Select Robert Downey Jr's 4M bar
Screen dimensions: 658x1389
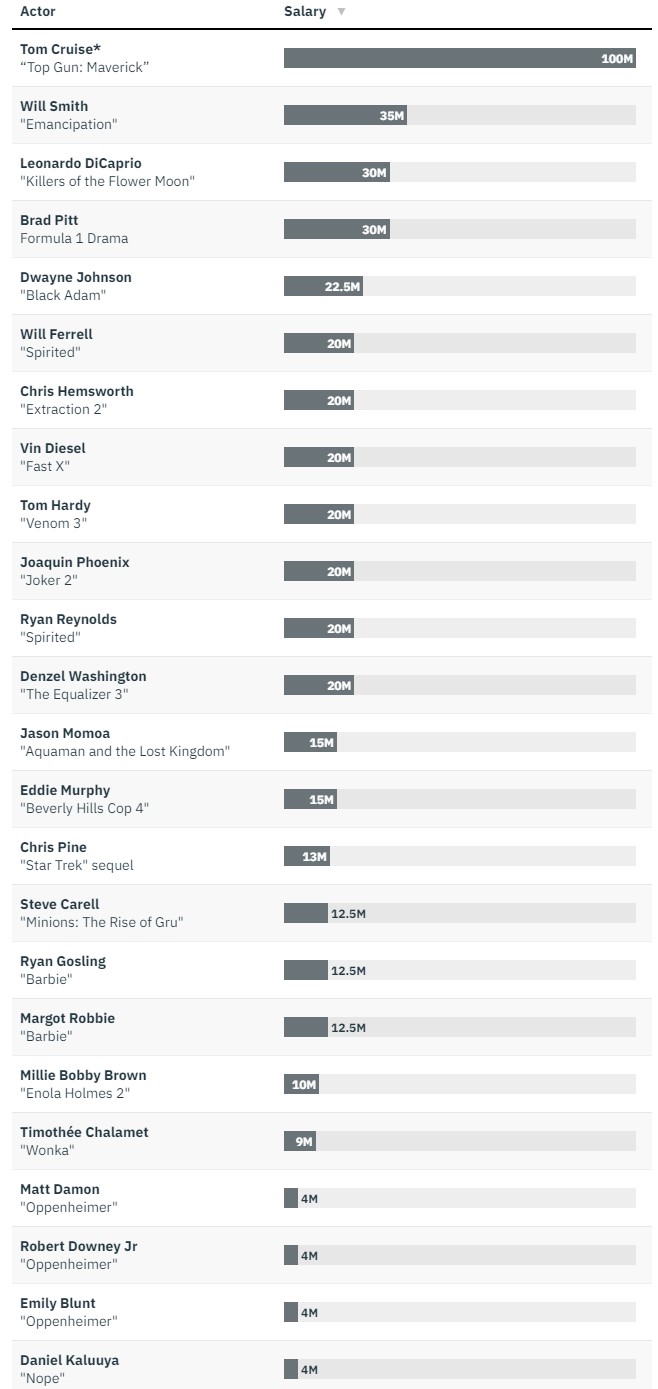pos(291,1255)
